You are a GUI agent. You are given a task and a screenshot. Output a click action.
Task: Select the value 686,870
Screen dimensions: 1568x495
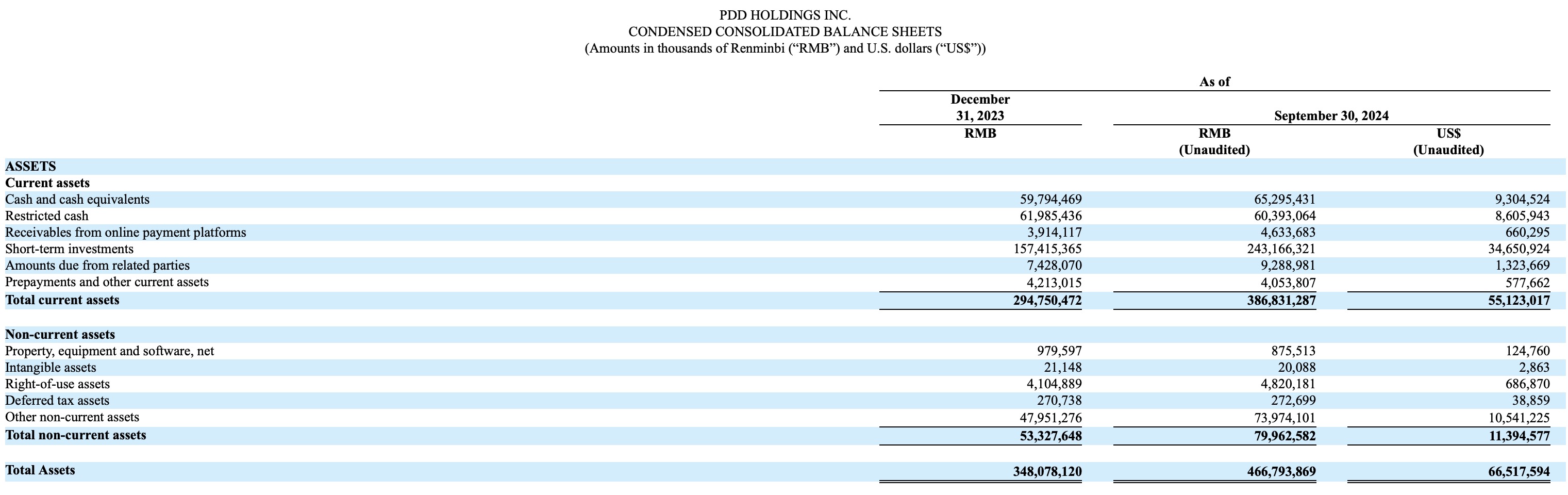[1527, 384]
